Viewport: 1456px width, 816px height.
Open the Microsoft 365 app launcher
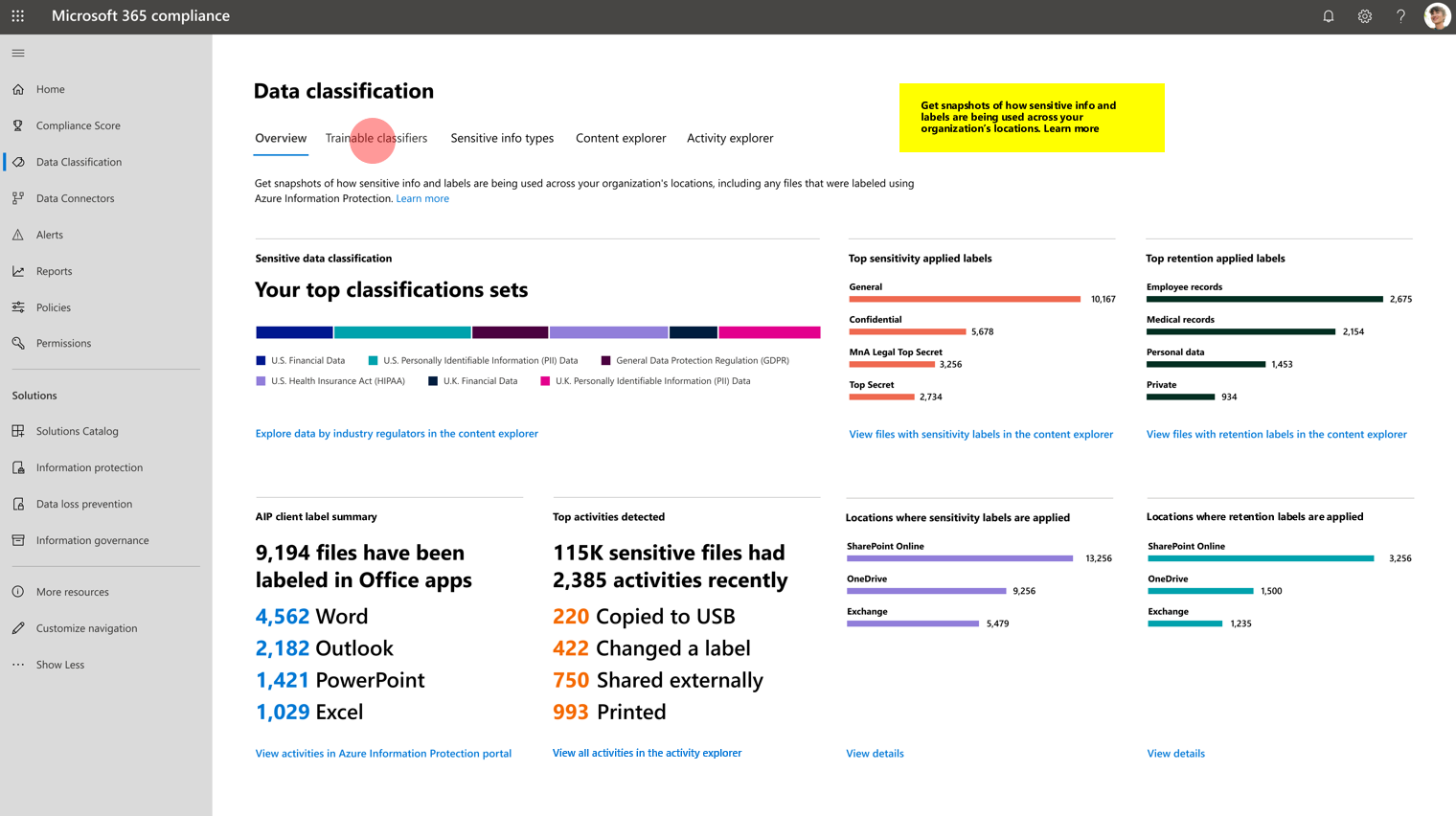[x=17, y=15]
